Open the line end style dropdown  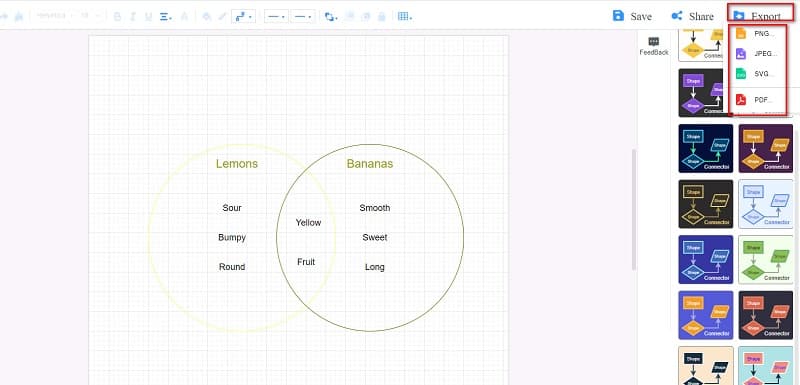coord(303,16)
